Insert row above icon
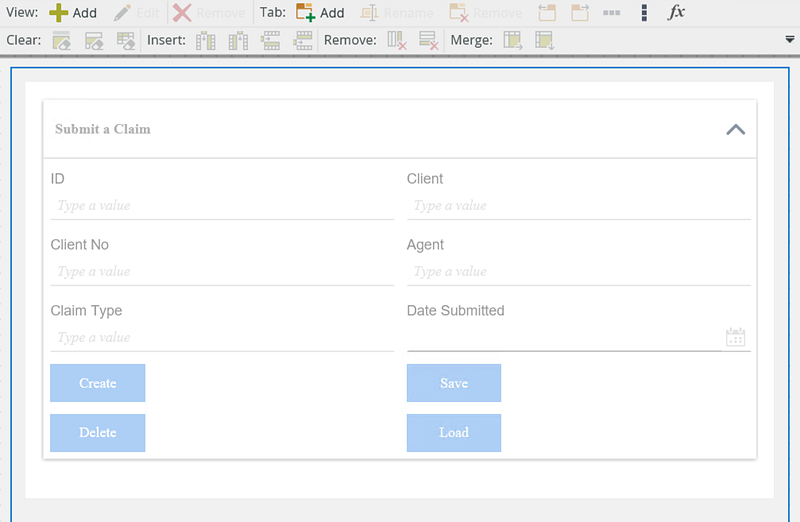Screen dimensions: 800x522 coord(270,40)
